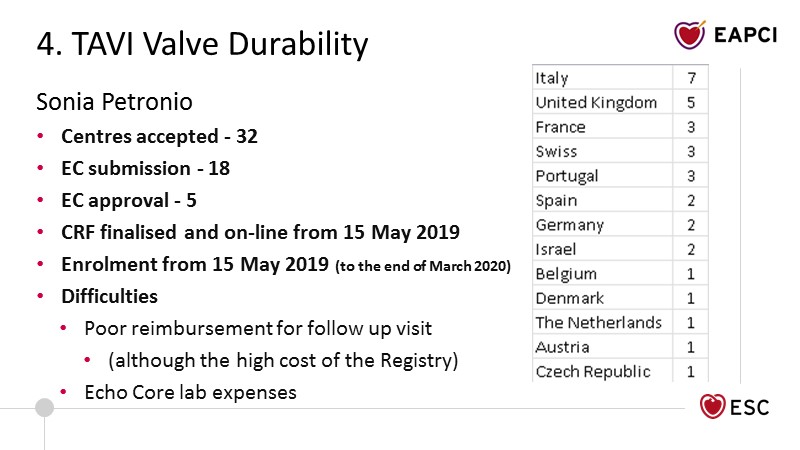
Task: Click the Germany table row
Action: click(570, 225)
